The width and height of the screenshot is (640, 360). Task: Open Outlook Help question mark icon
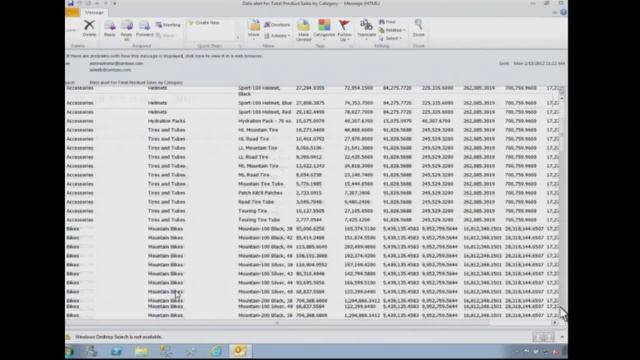pyautogui.click(x=563, y=12)
